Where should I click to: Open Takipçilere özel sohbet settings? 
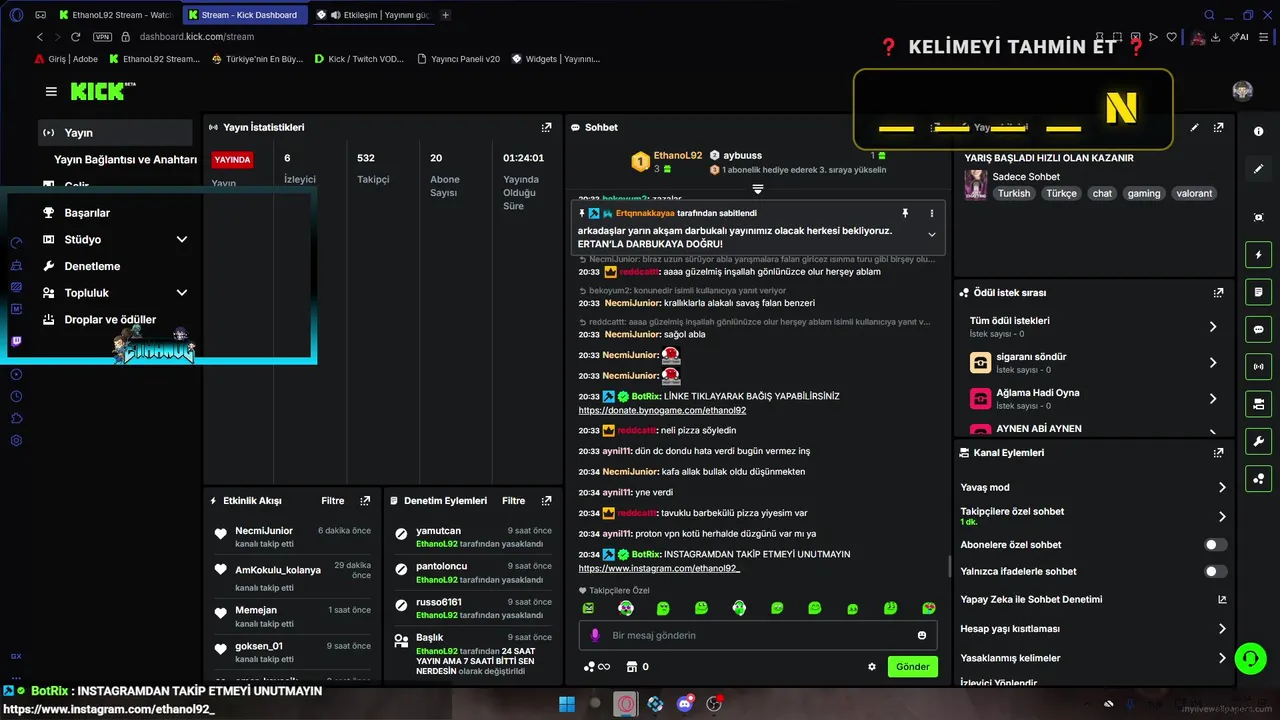1093,516
